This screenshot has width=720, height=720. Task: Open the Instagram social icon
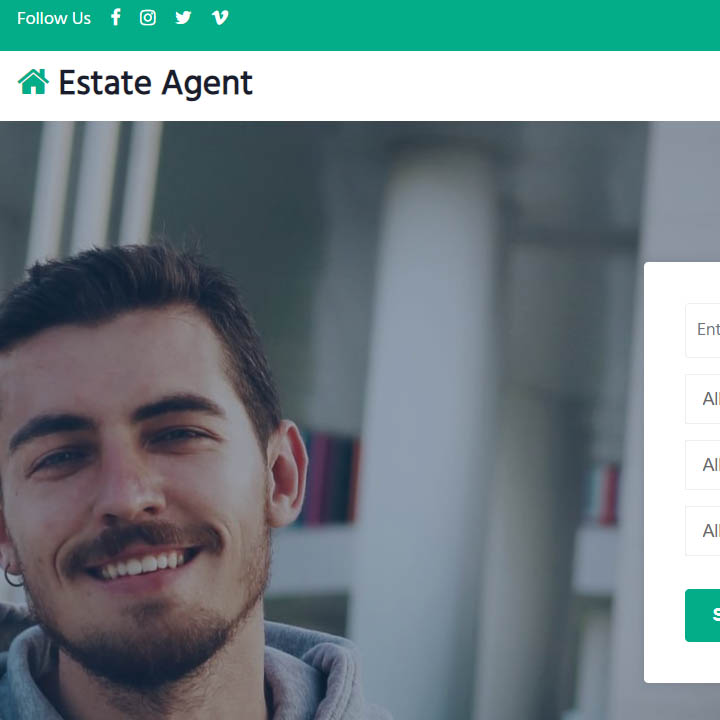point(147,17)
